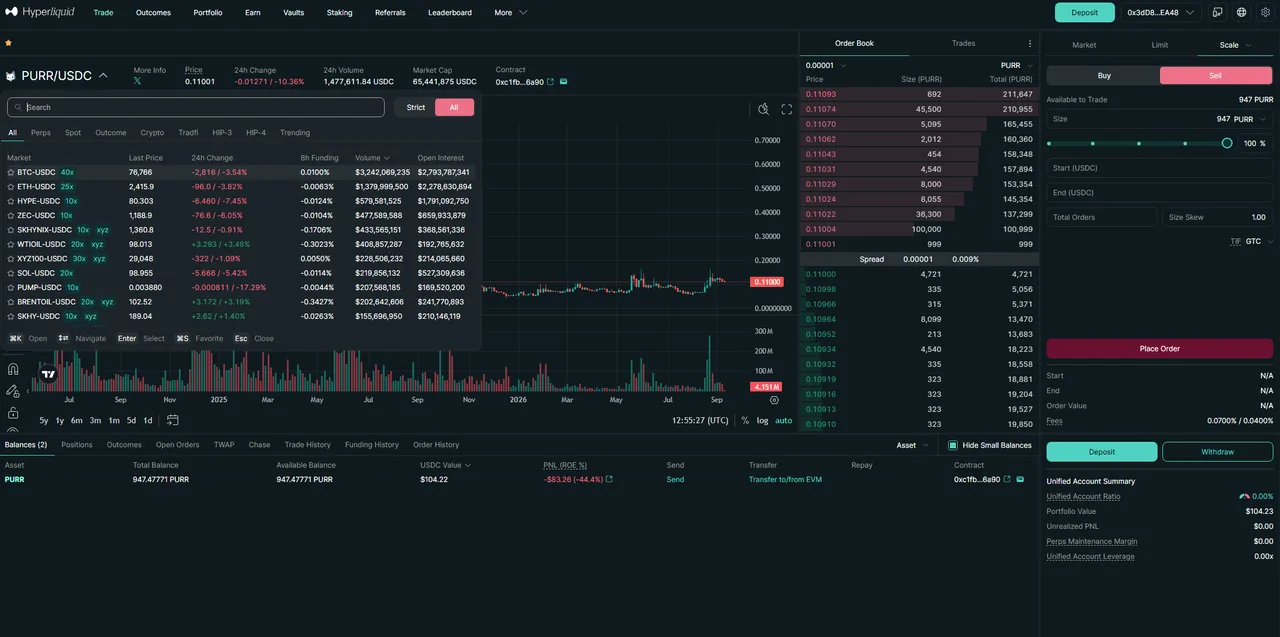Open Vaults in top navigation
The image size is (1280, 637).
tap(293, 13)
